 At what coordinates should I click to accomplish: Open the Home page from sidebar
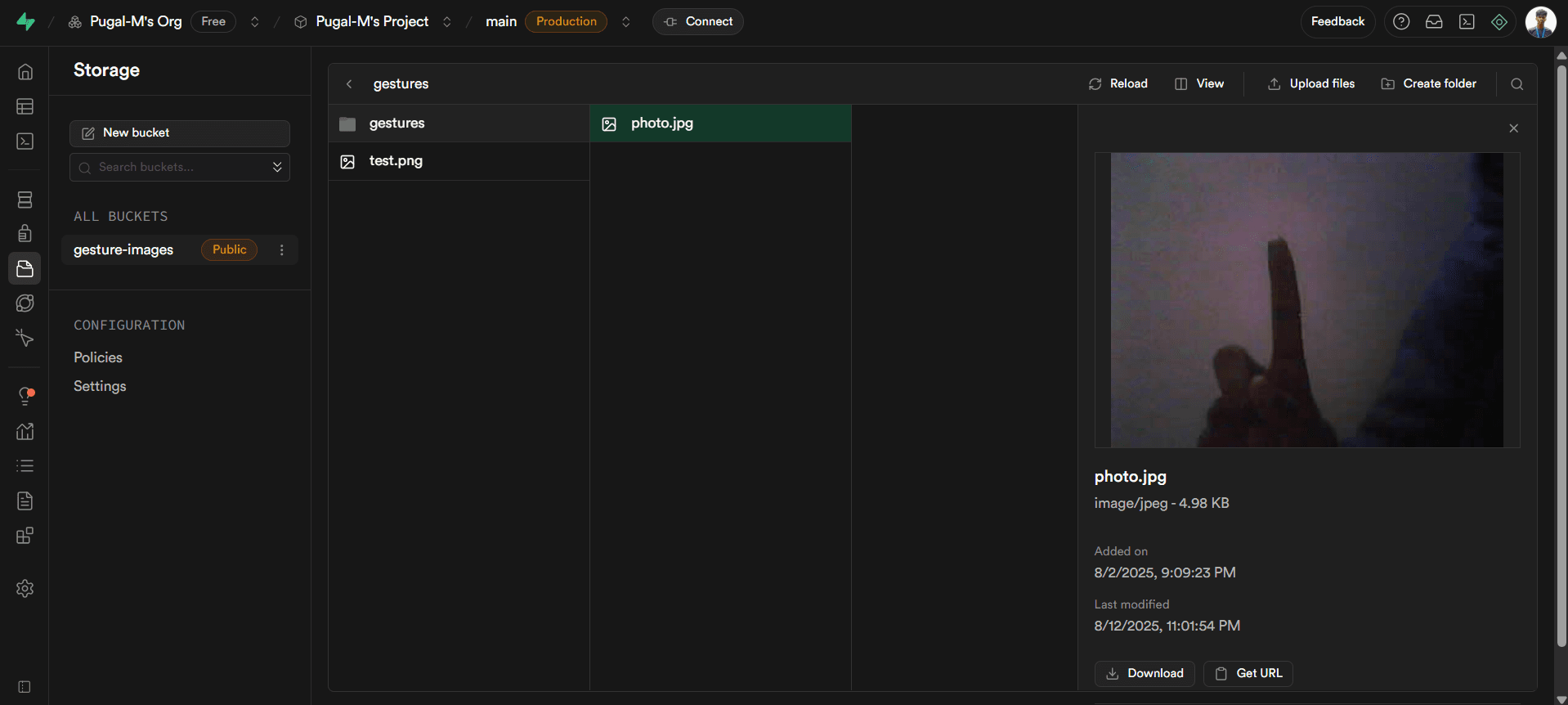click(x=25, y=72)
